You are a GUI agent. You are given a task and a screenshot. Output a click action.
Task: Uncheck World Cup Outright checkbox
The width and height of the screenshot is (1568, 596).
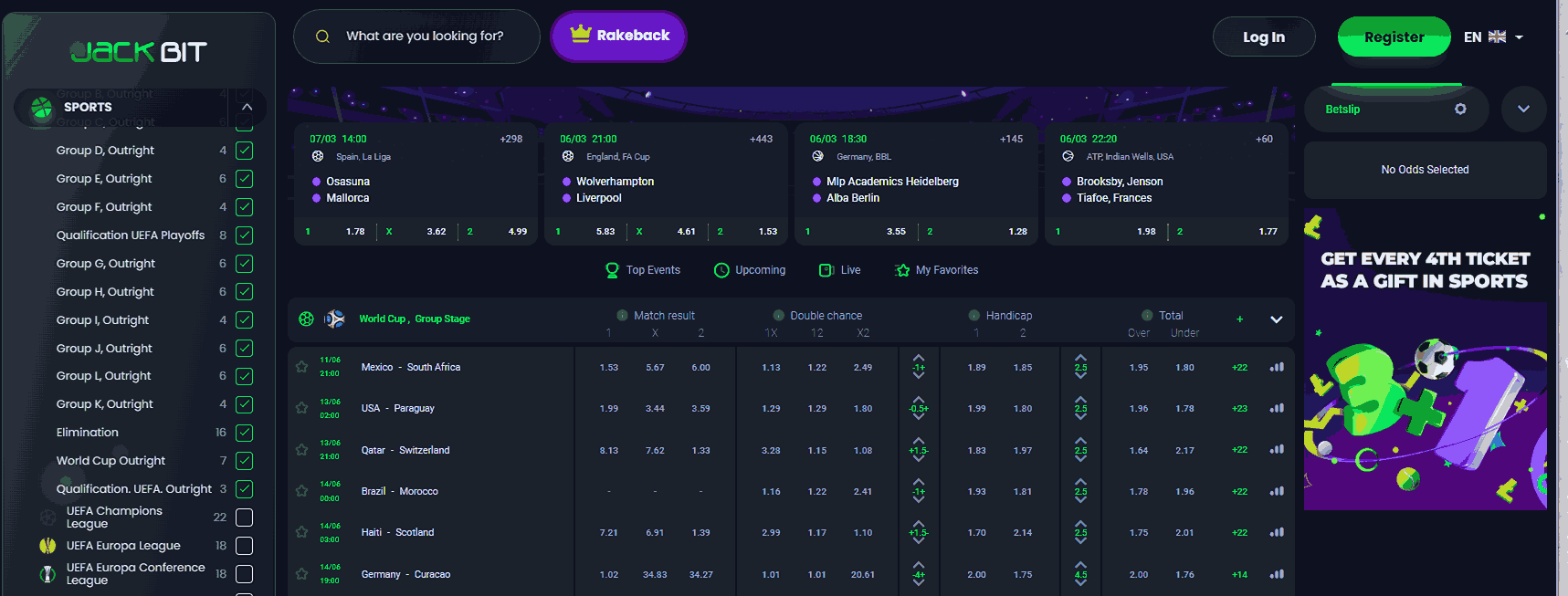(245, 461)
